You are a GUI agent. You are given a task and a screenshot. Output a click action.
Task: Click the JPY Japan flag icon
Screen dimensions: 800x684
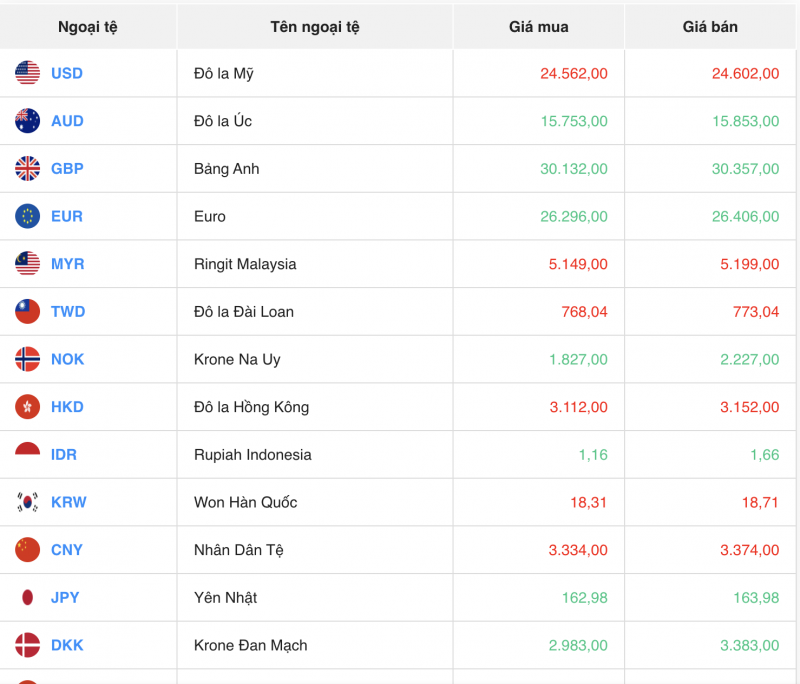(x=25, y=597)
